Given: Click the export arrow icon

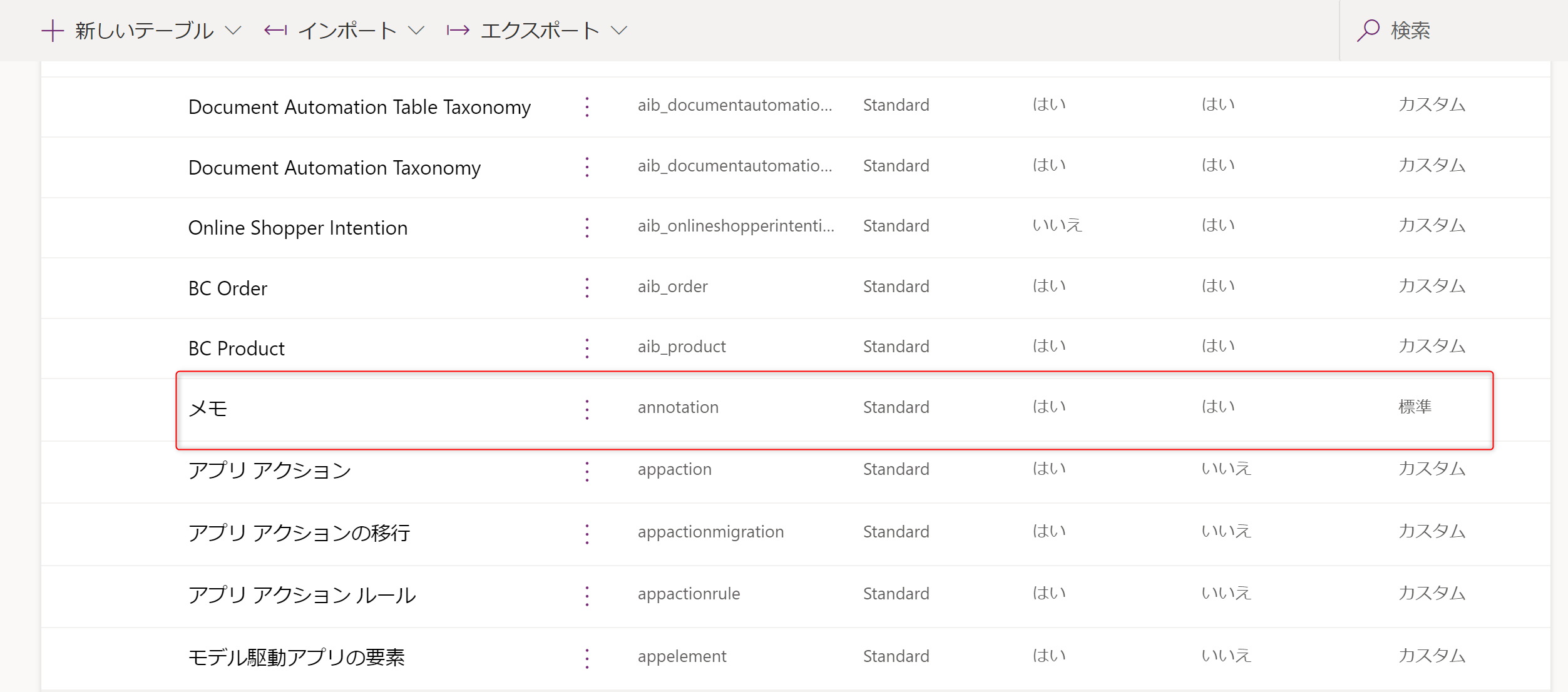Looking at the screenshot, I should (458, 30).
